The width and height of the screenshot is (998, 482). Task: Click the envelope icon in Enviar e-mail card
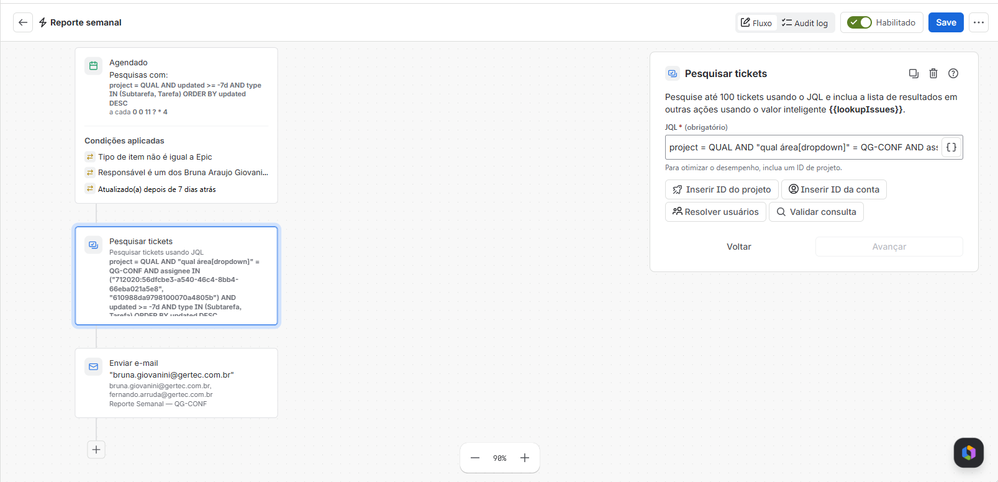point(94,366)
